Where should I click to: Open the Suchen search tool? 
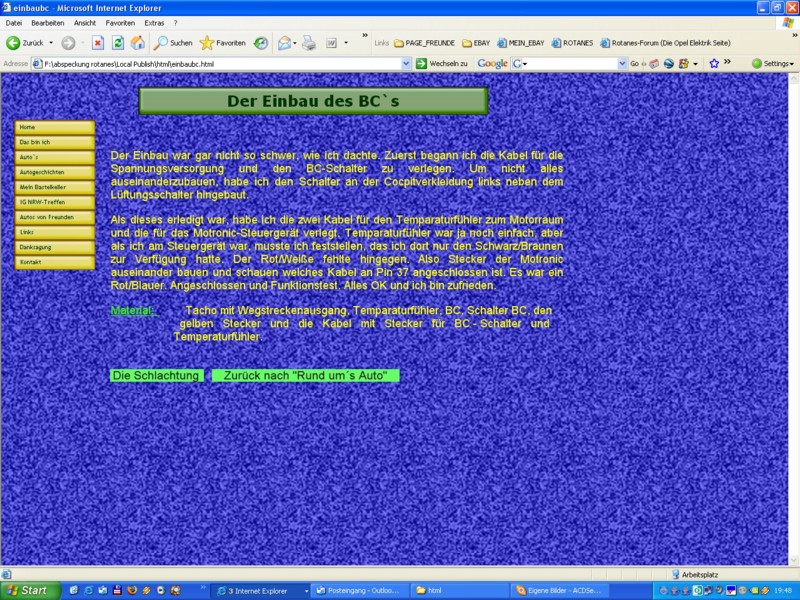pos(172,43)
